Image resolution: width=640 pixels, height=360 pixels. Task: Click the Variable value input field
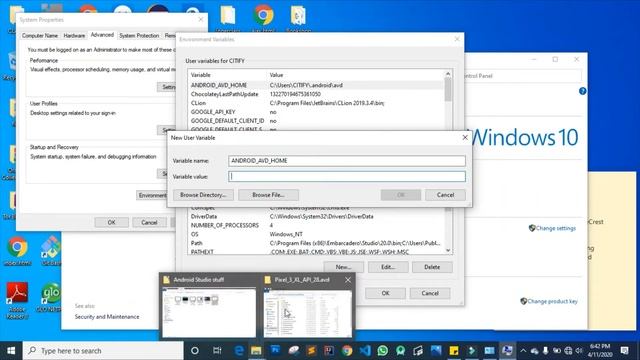point(347,176)
